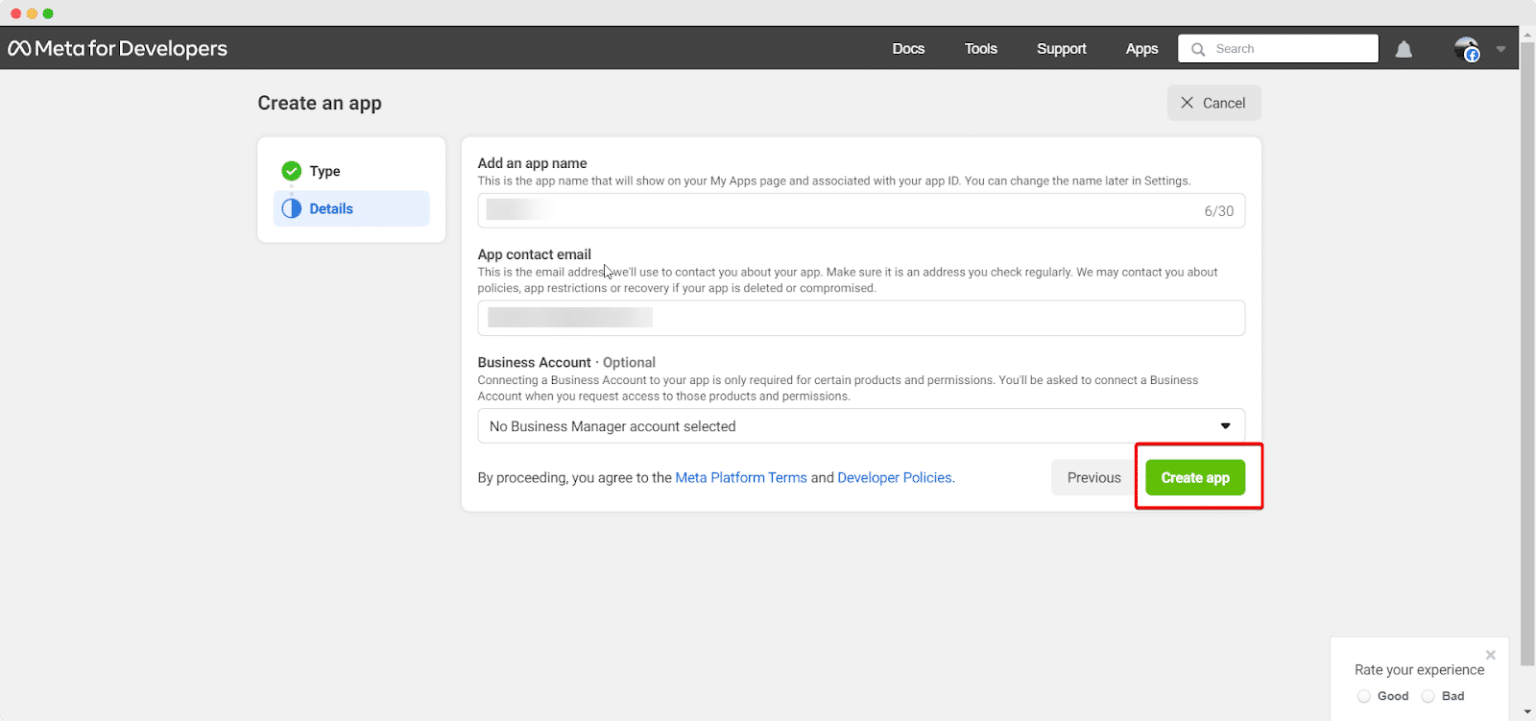Click the Details progress step icon
Viewport: 1536px width, 721px height.
coord(291,208)
